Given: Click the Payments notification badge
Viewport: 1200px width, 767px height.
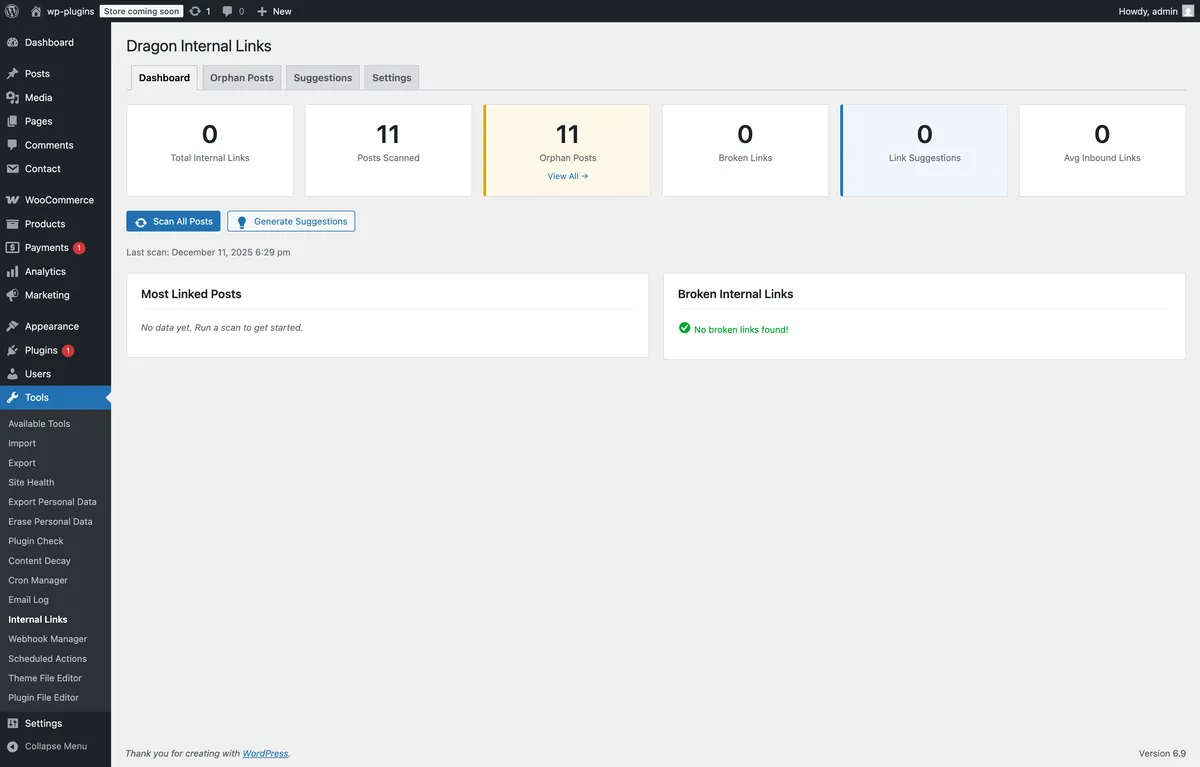Looking at the screenshot, I should pos(79,248).
